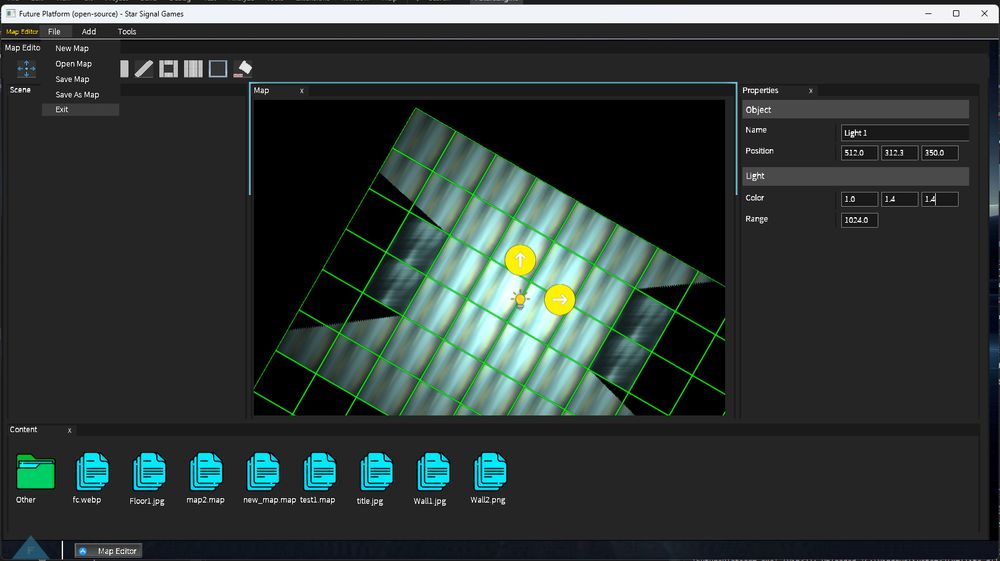
Task: Select the diagonal line tool
Action: [x=144, y=69]
